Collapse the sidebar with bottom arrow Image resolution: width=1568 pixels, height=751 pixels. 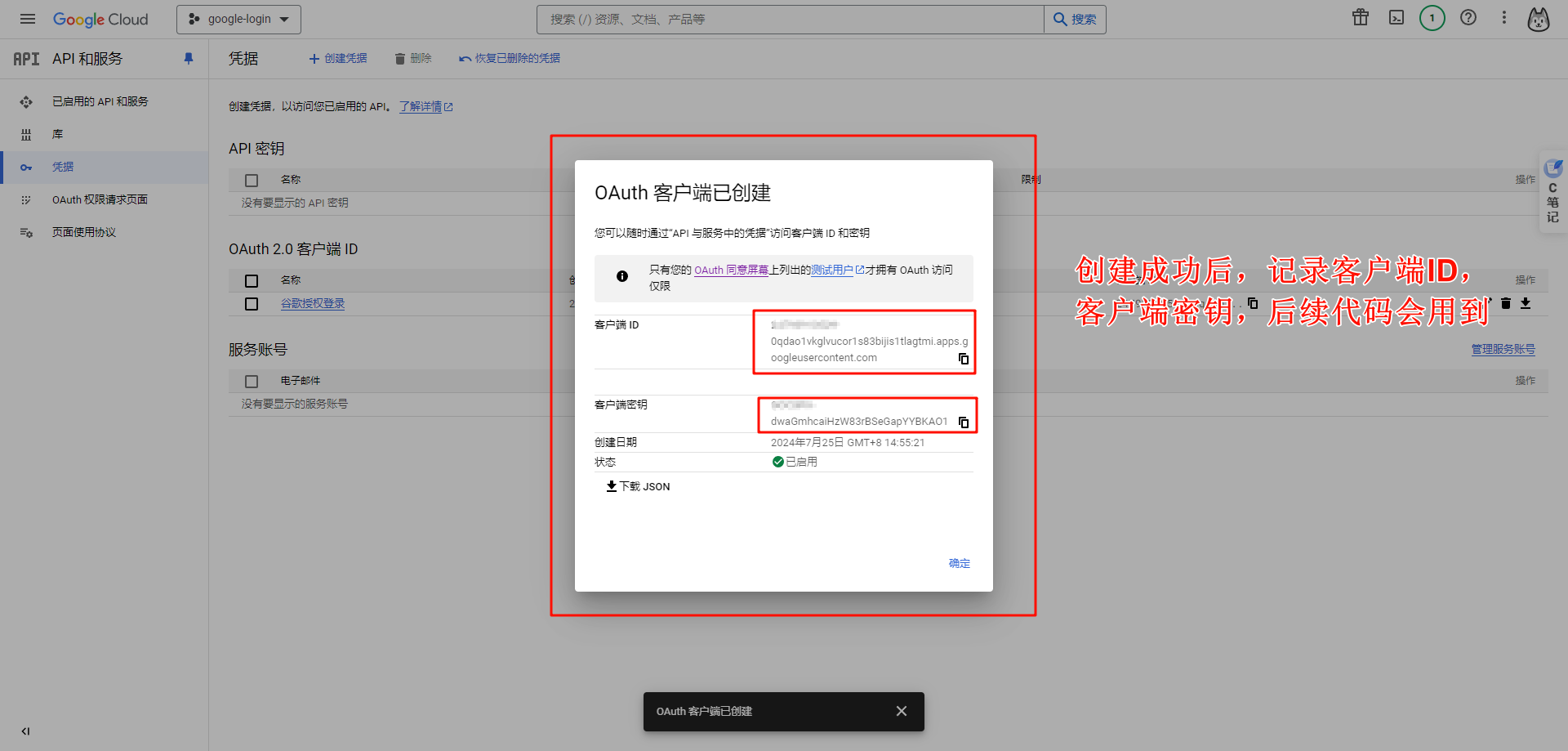pyautogui.click(x=26, y=731)
